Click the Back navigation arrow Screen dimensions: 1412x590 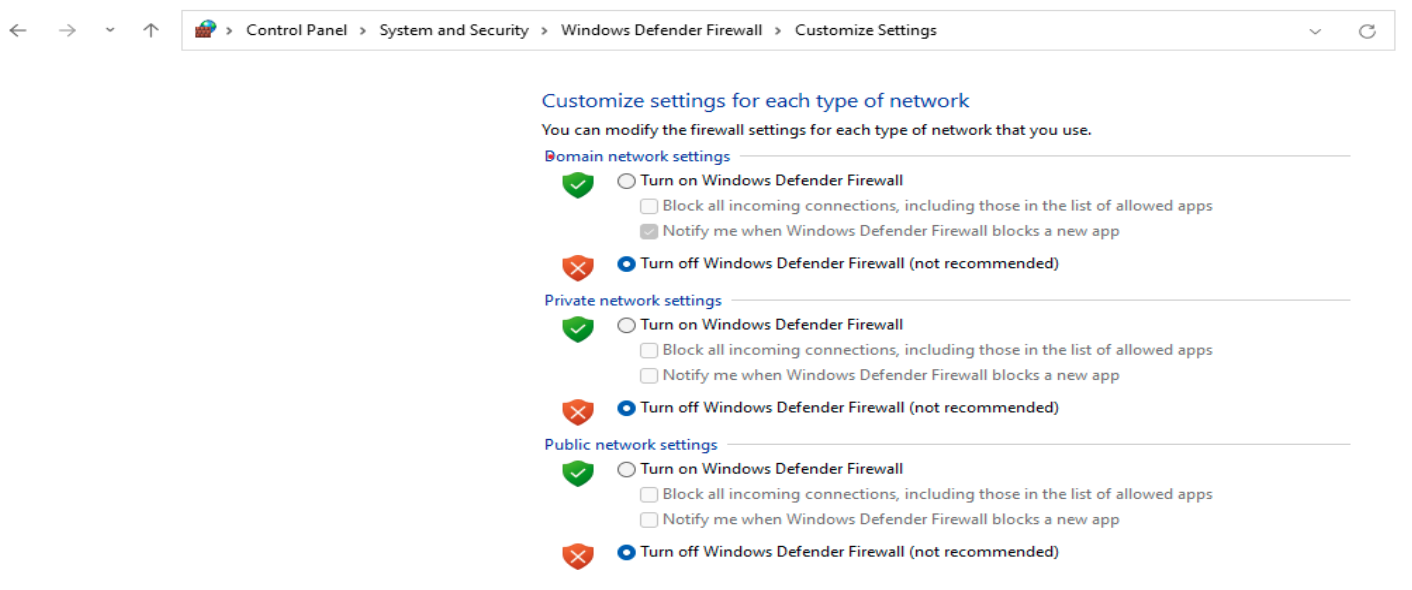pyautogui.click(x=18, y=31)
